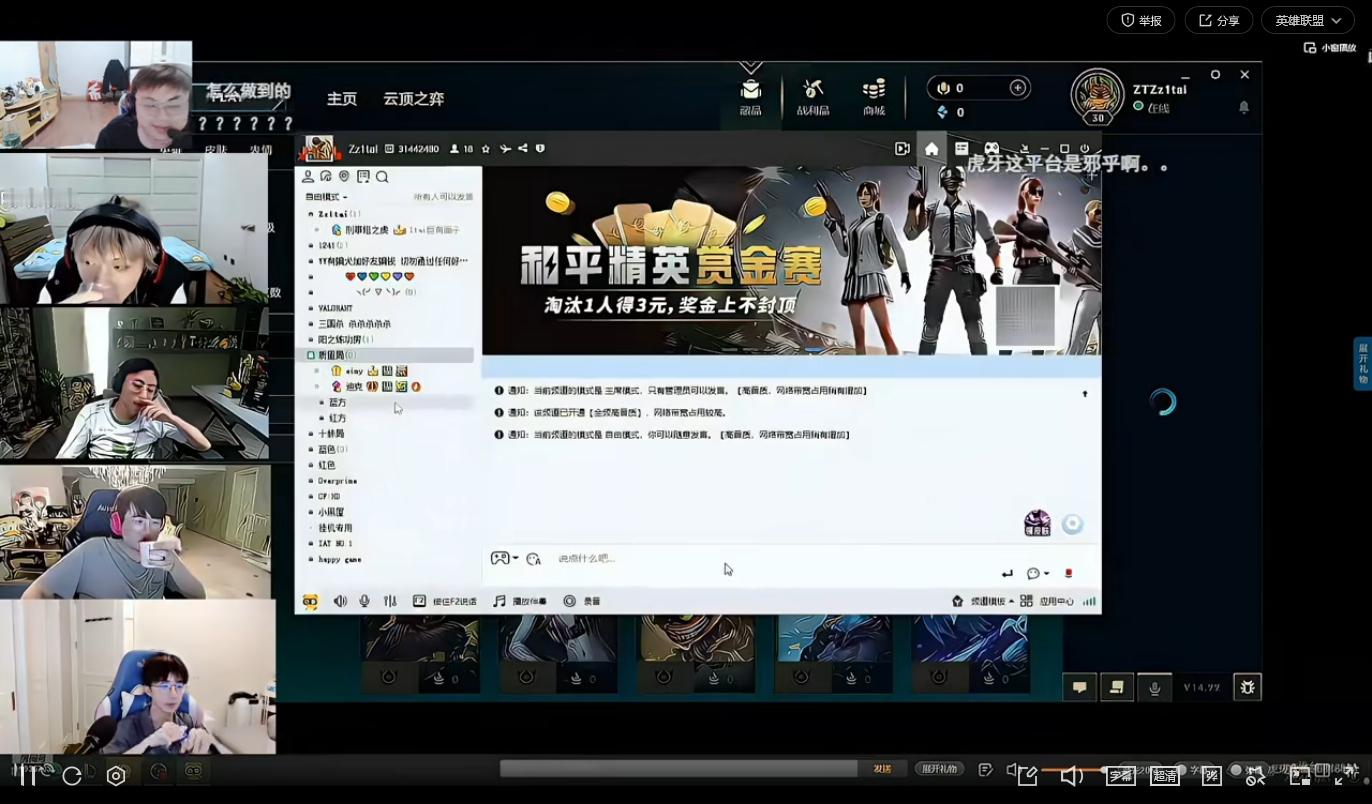Open the 自由模式 mode dropdown

[327, 197]
